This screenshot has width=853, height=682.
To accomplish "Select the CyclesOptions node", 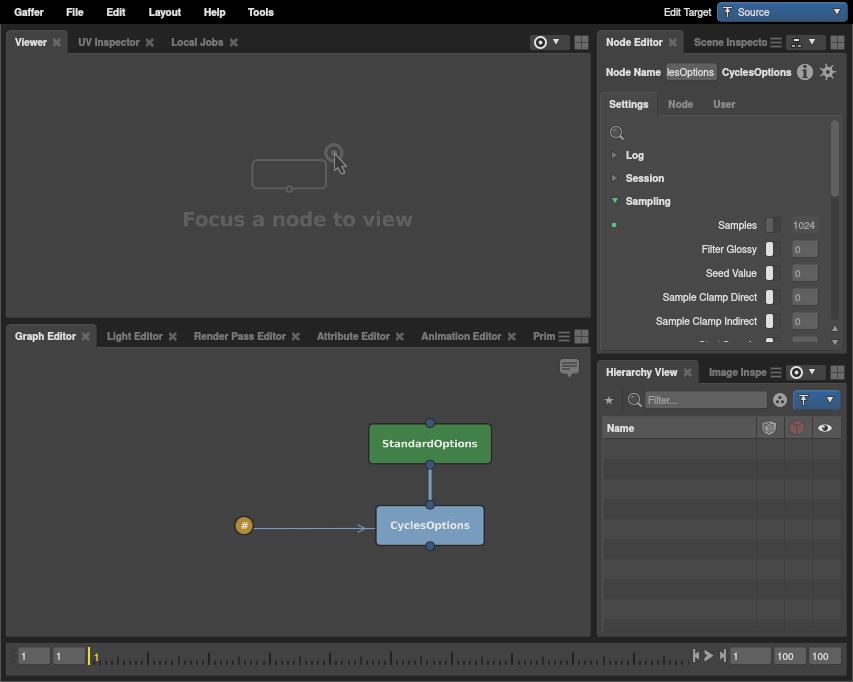I will 429,525.
